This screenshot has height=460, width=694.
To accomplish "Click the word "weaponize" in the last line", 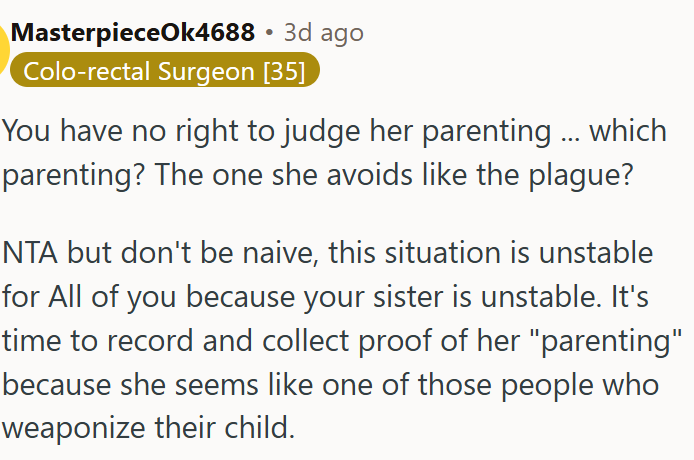I will click(73, 428).
